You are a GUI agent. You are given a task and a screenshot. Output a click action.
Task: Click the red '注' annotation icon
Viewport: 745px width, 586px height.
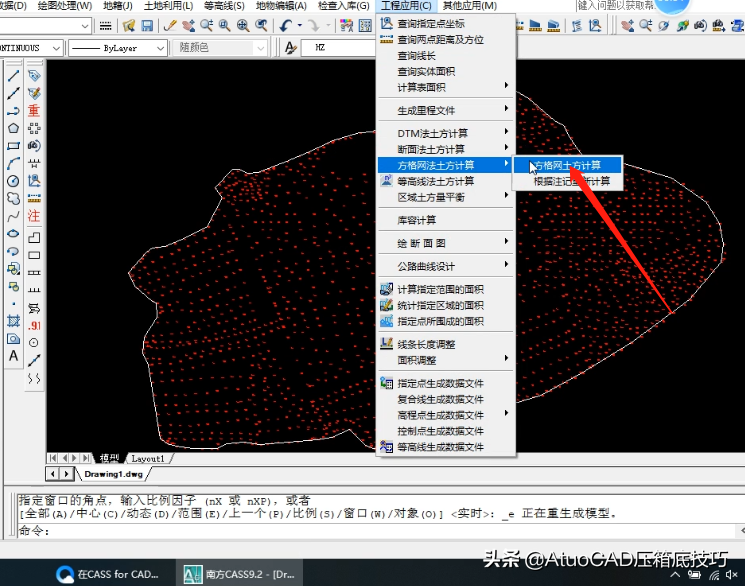pos(34,216)
